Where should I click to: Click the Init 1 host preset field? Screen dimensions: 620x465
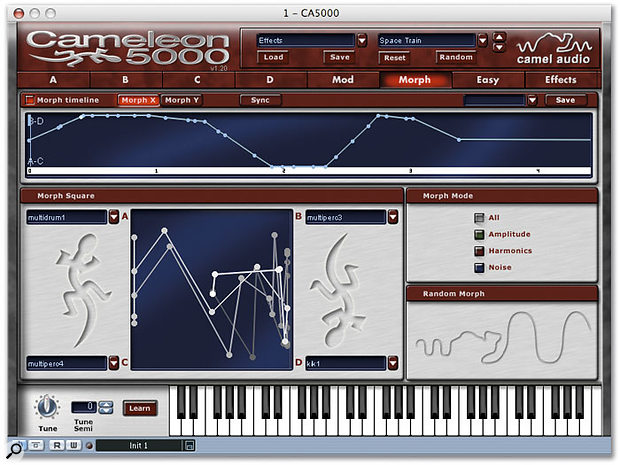point(138,446)
